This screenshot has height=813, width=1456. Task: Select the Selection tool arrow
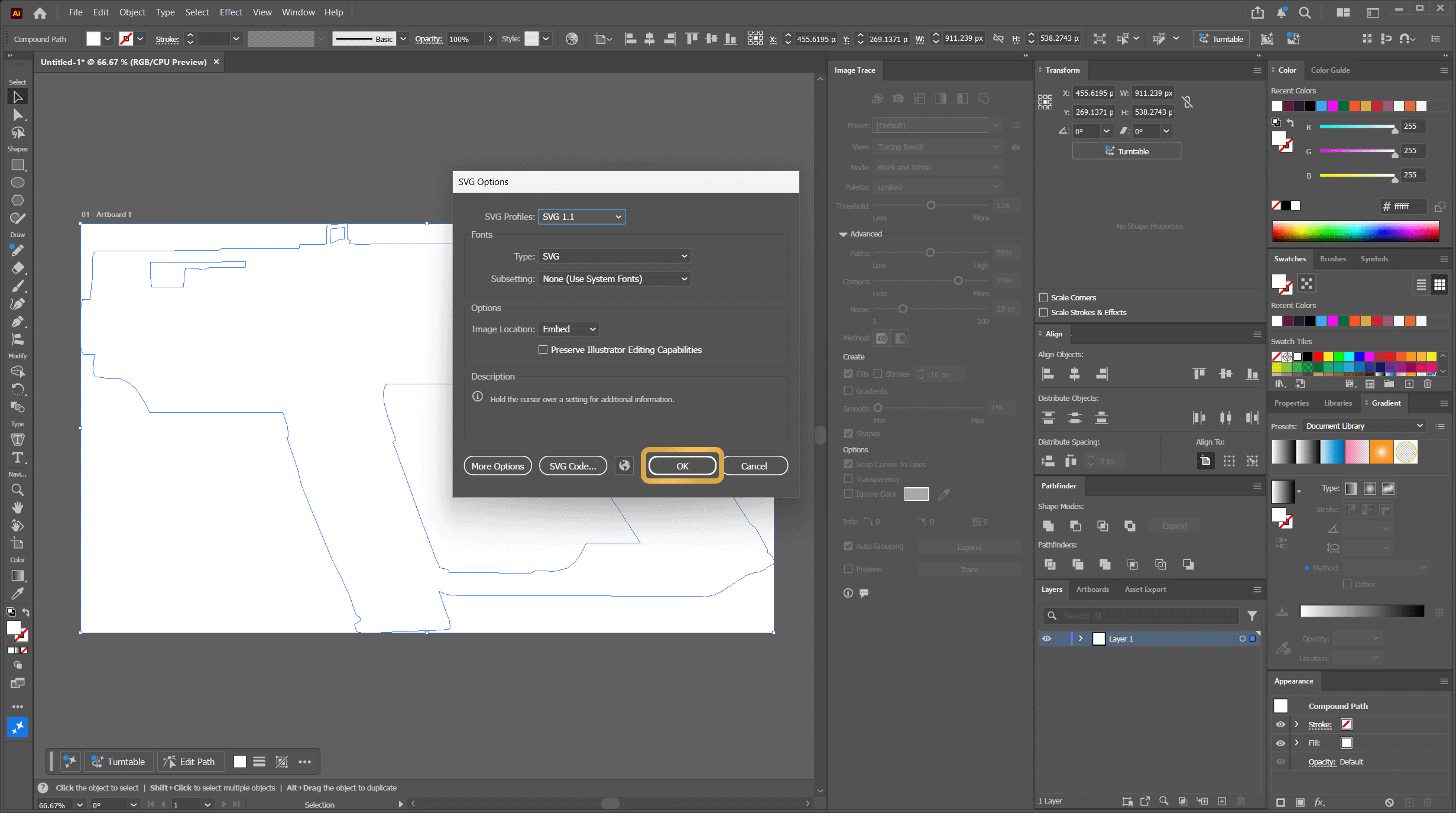pyautogui.click(x=18, y=97)
